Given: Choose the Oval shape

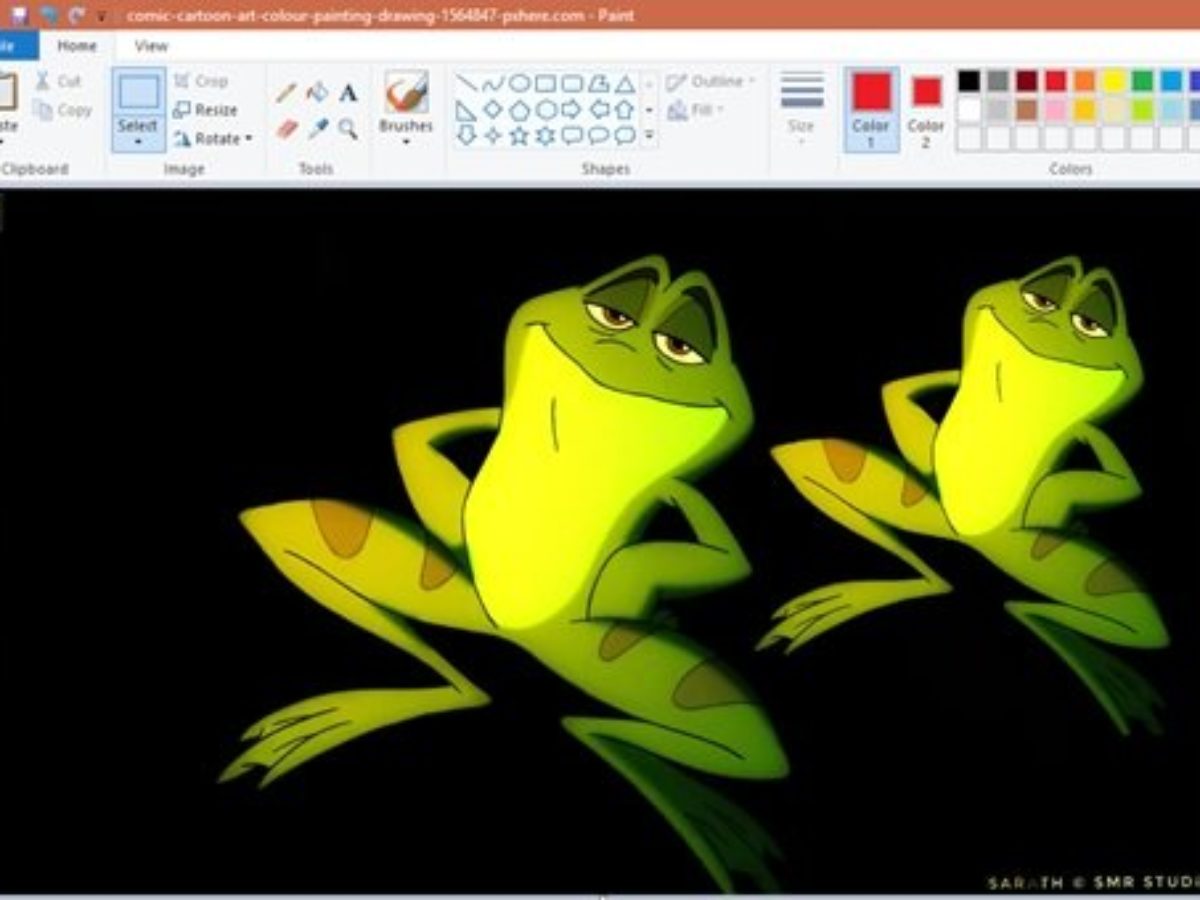Looking at the screenshot, I should click(x=519, y=83).
